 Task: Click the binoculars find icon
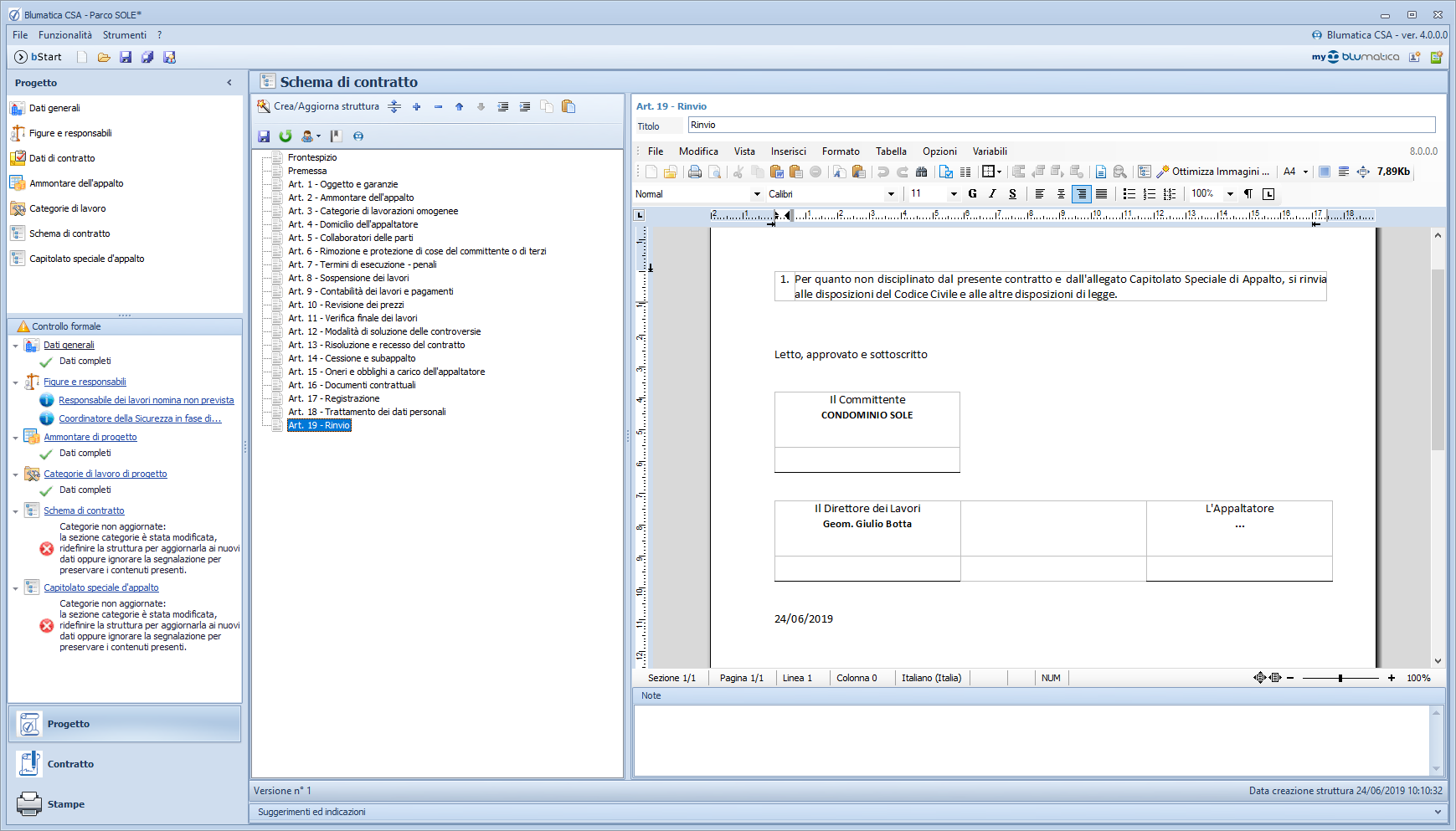921,172
